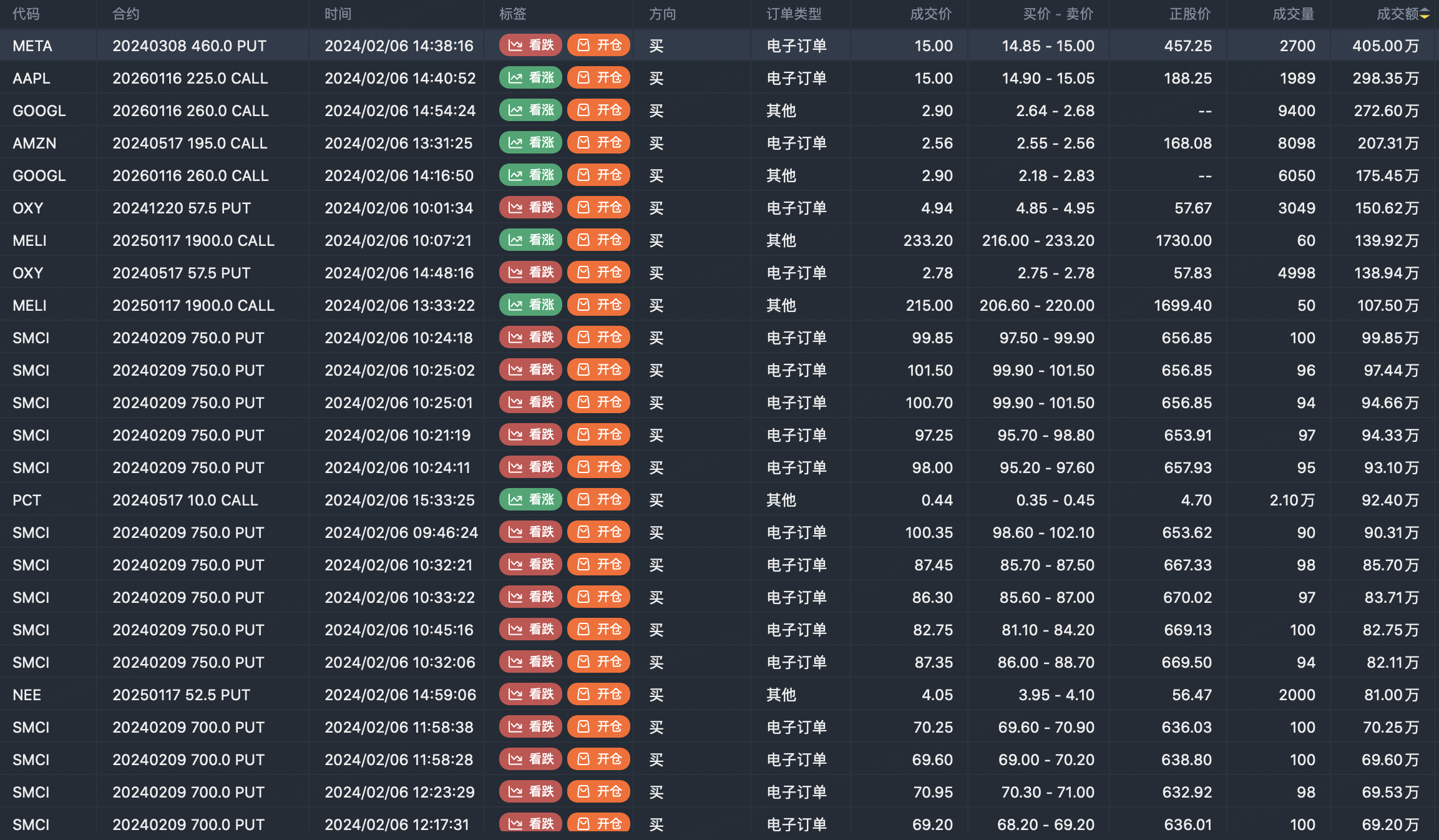The height and width of the screenshot is (840, 1439).
Task: Select the PCT 20240517 10.0 CALL row
Action: click(185, 500)
